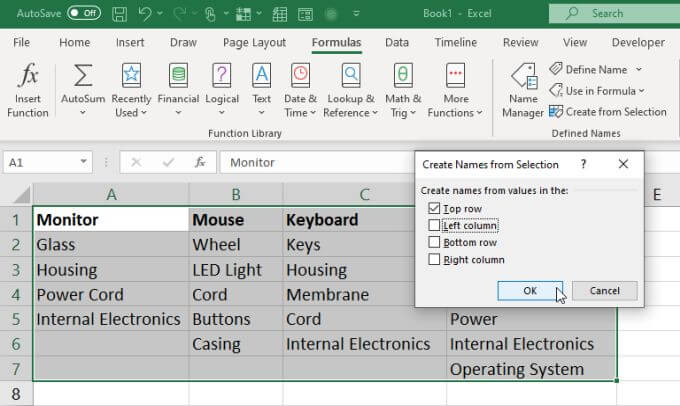The width and height of the screenshot is (680, 406).
Task: Open the AutoSum sigma icon
Action: [83, 78]
